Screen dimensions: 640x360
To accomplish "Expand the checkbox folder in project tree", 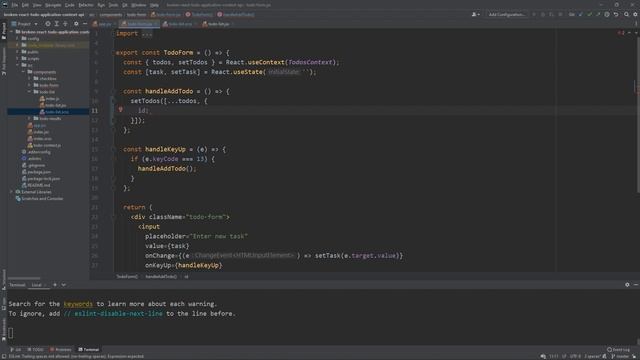I will coord(29,78).
